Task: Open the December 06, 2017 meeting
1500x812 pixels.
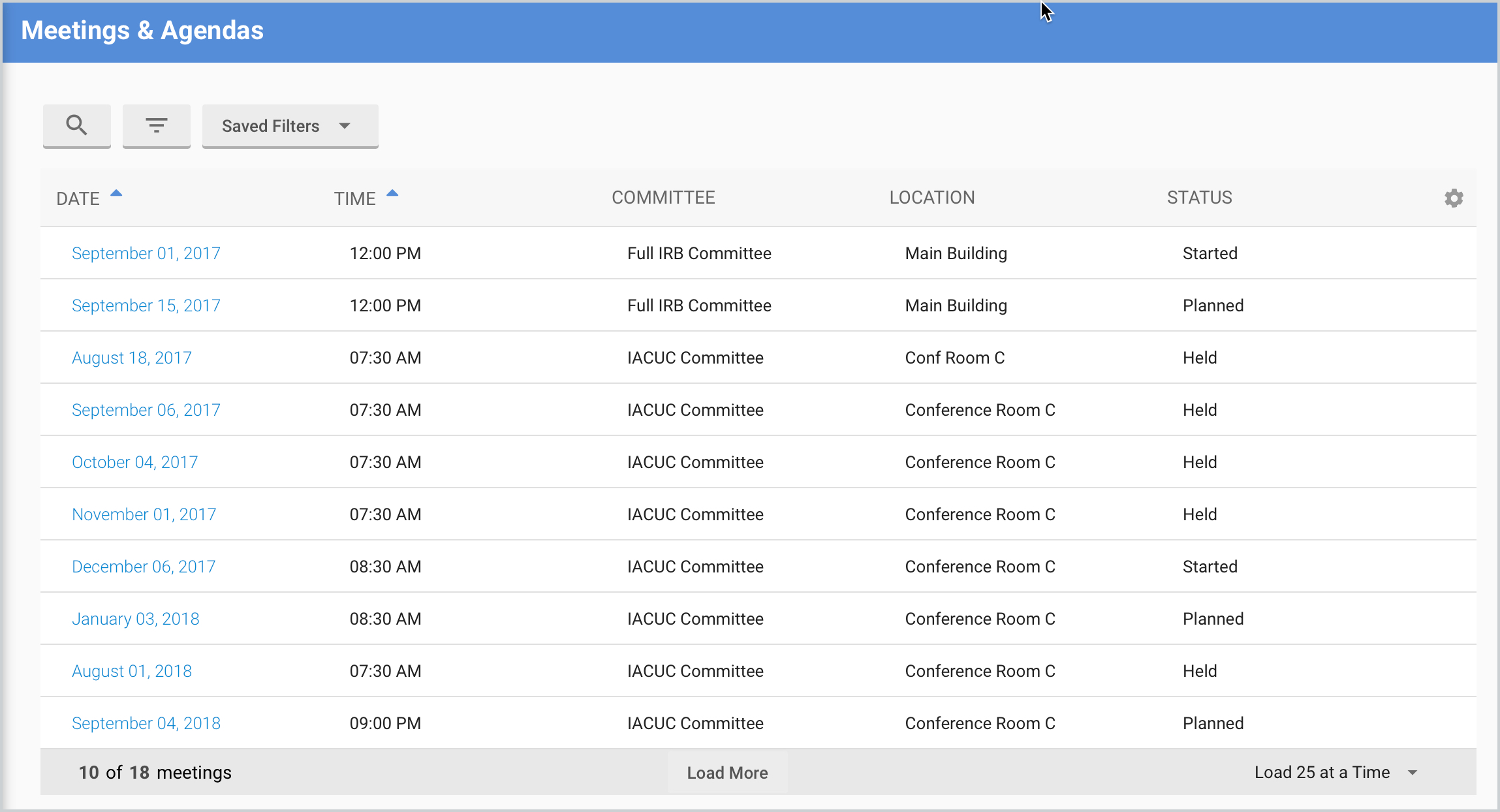Action: click(143, 567)
